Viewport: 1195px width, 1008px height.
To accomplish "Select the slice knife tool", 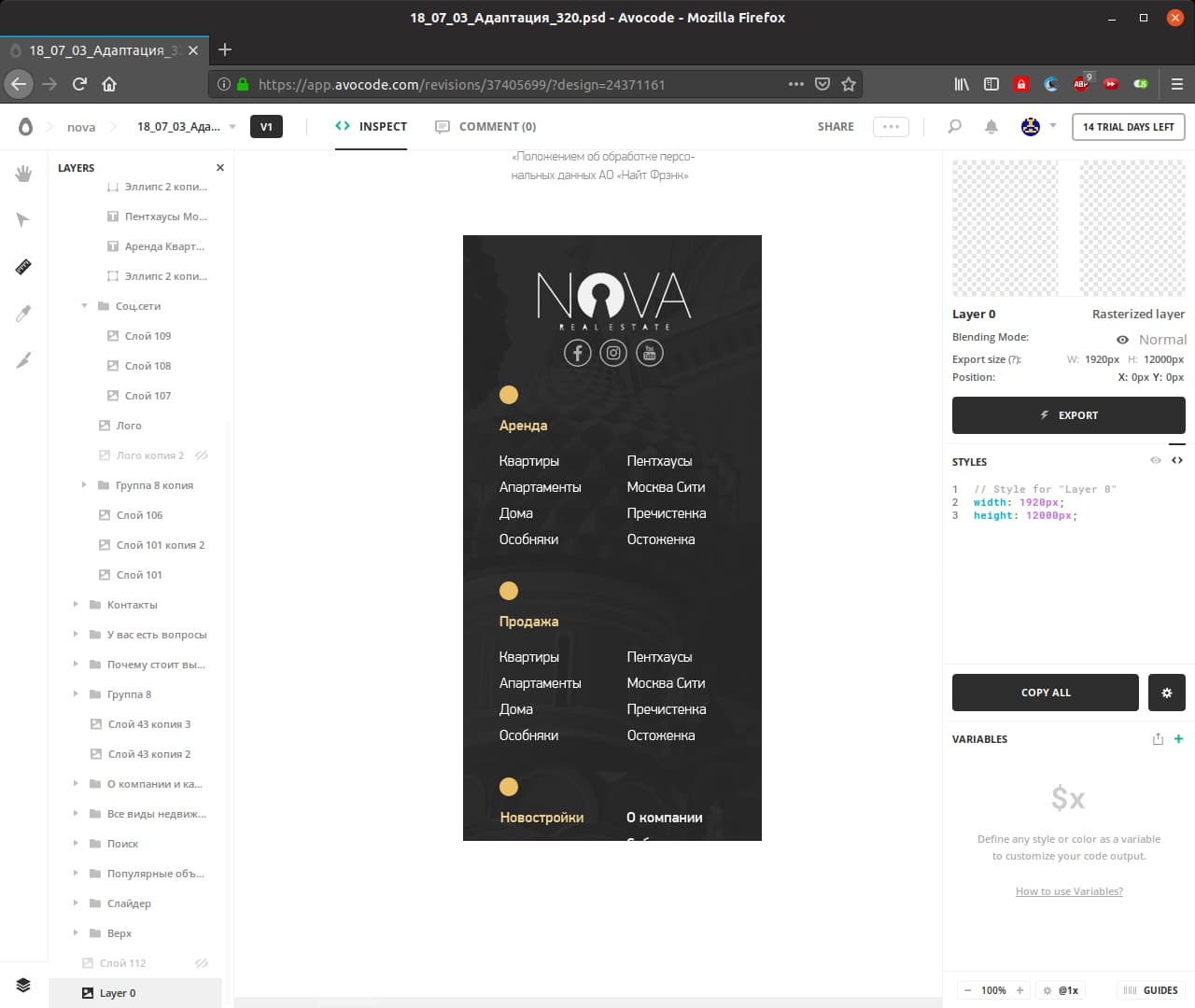I will coord(23,360).
